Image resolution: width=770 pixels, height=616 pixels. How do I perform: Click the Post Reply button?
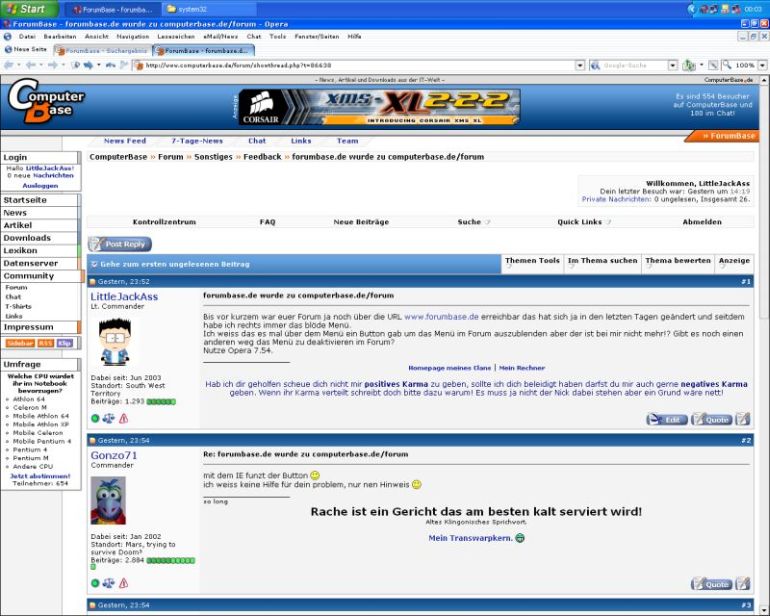click(x=120, y=244)
